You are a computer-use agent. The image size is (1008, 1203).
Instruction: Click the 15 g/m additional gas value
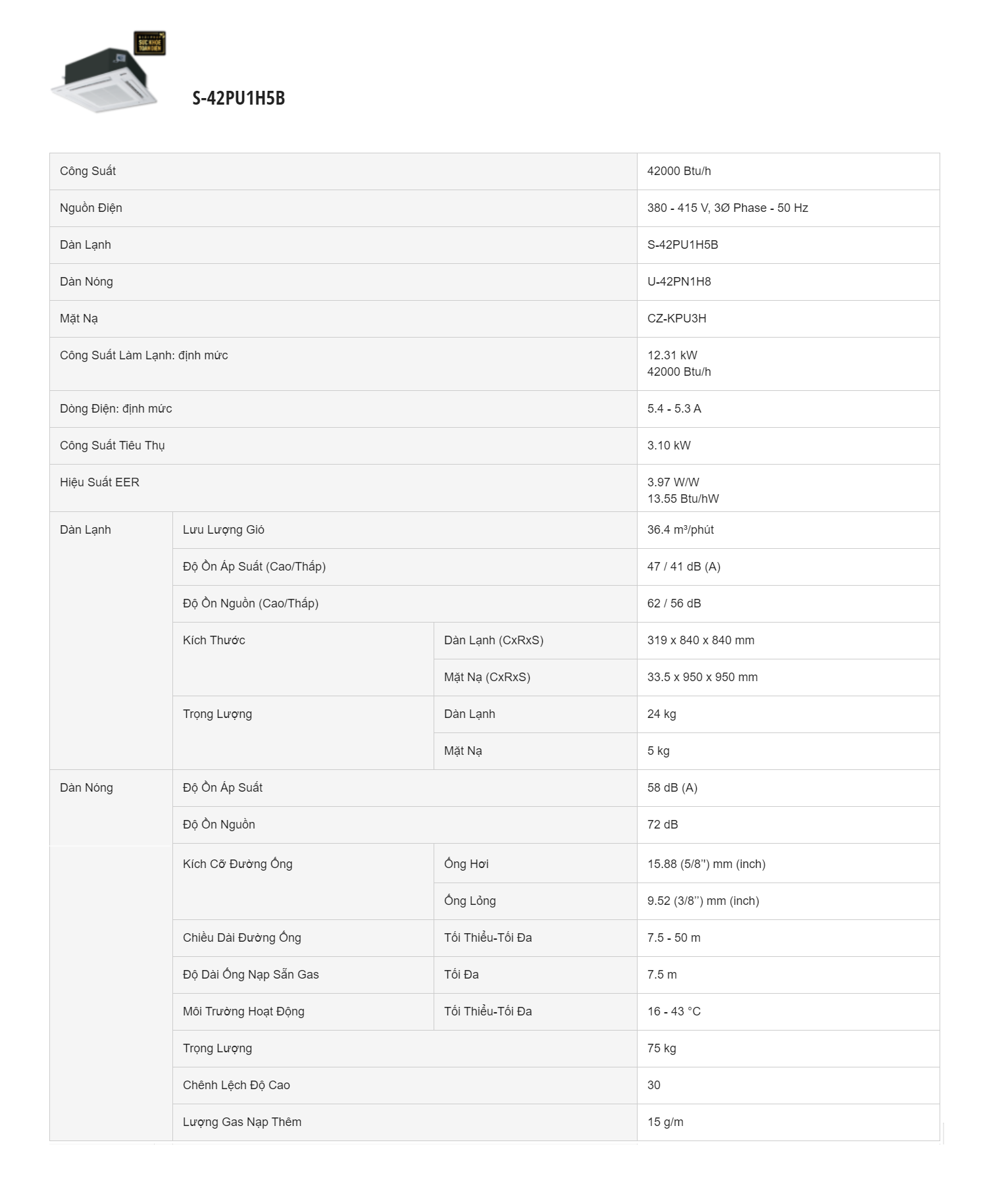(x=665, y=1122)
